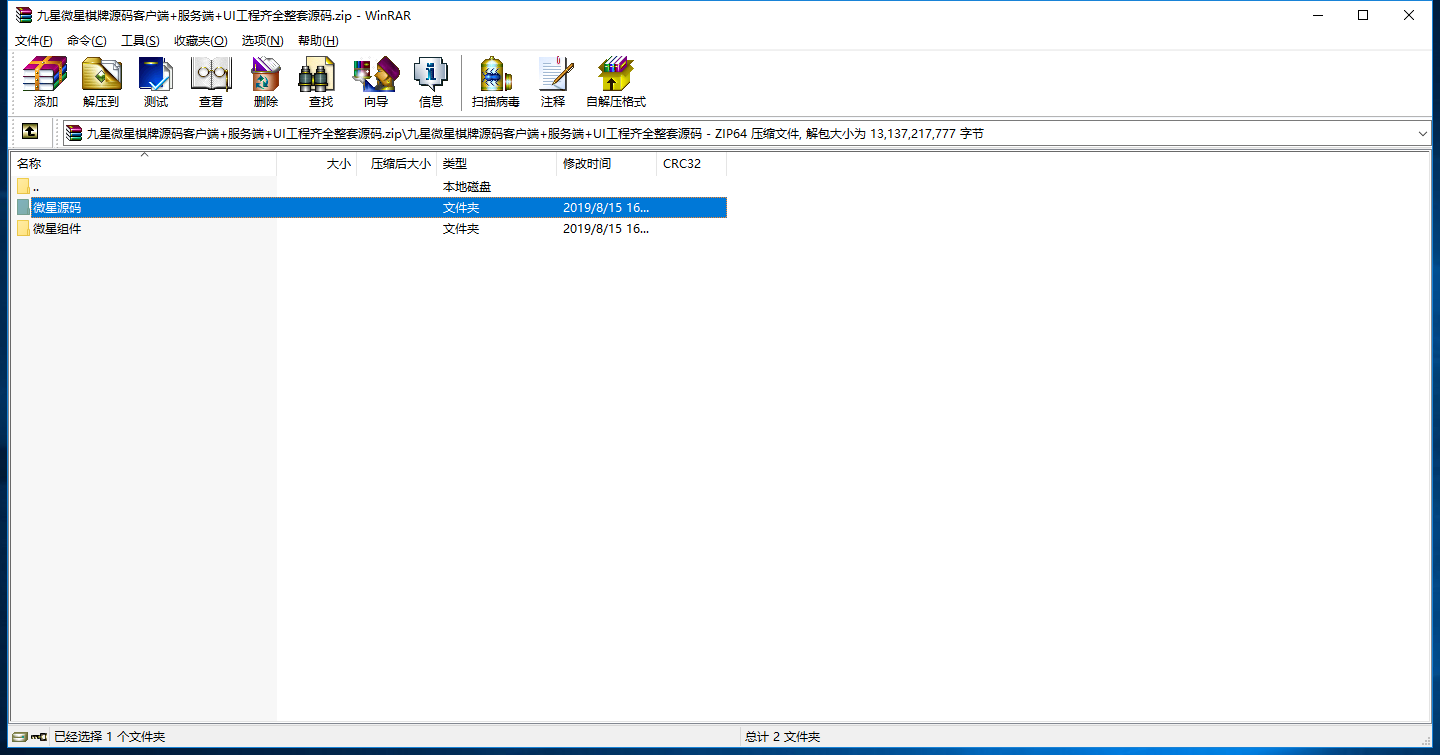Click the 解压到 (Extract To) icon
1440x755 pixels.
pos(100,82)
